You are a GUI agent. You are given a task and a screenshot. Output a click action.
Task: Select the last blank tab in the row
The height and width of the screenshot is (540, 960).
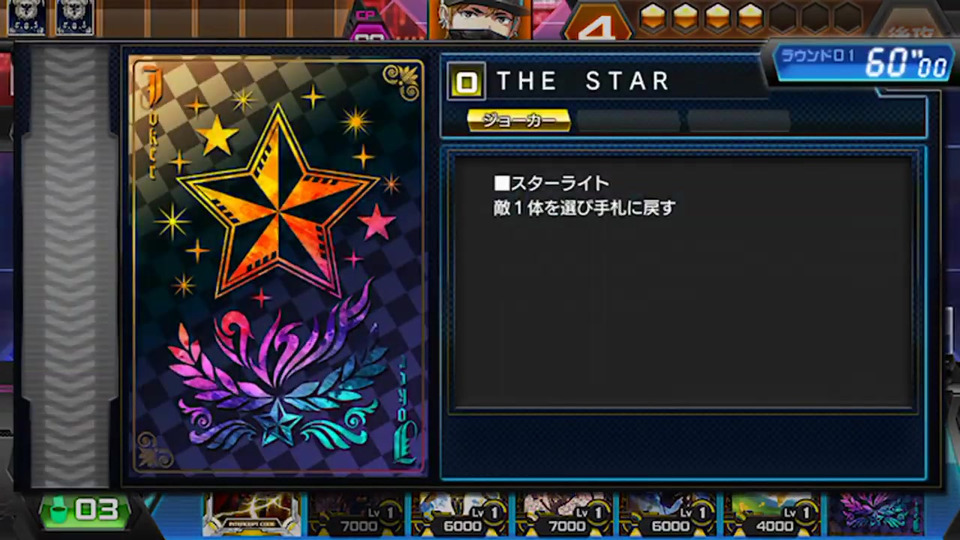pos(738,121)
